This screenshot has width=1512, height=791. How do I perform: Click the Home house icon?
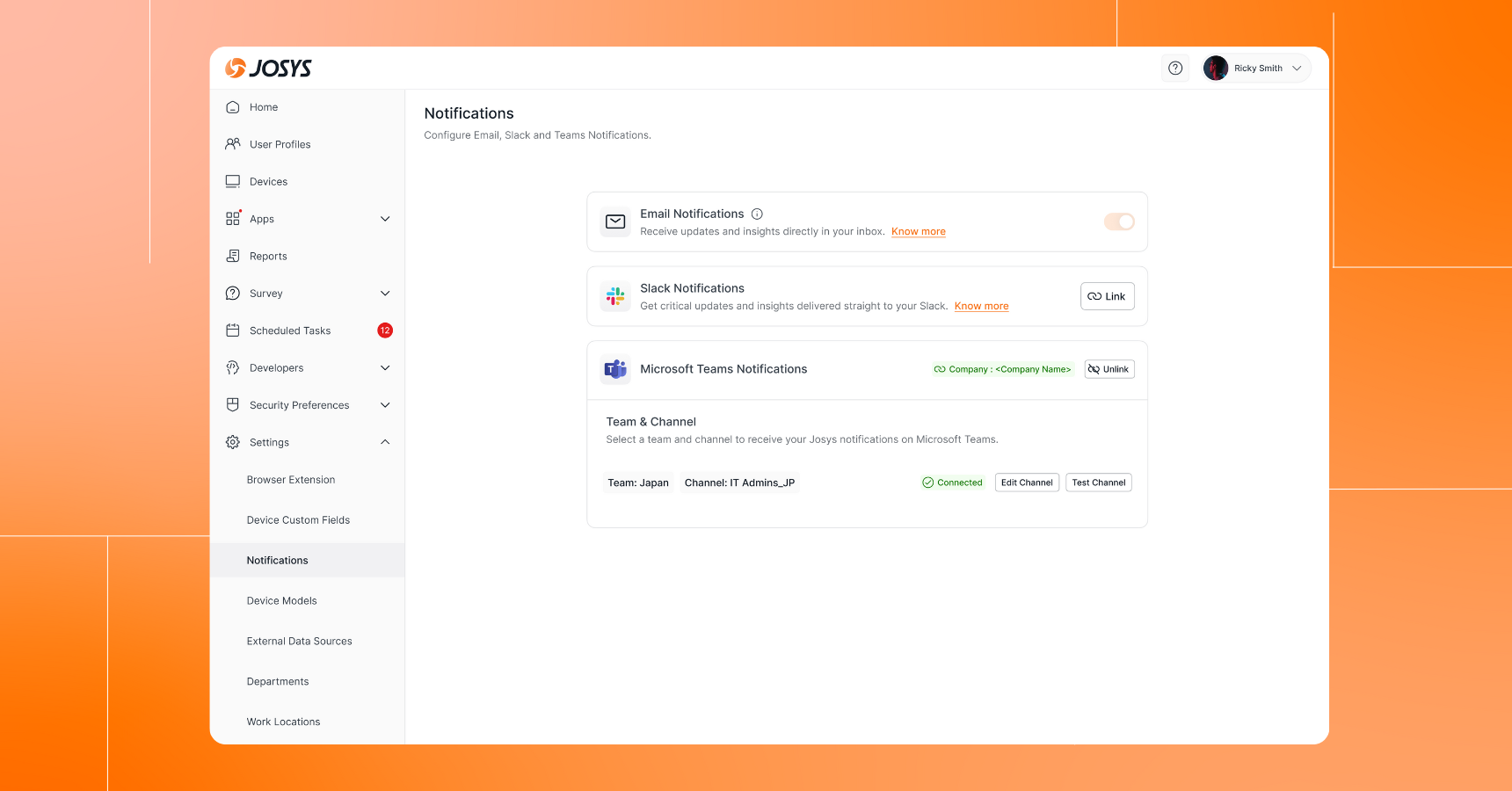[233, 107]
